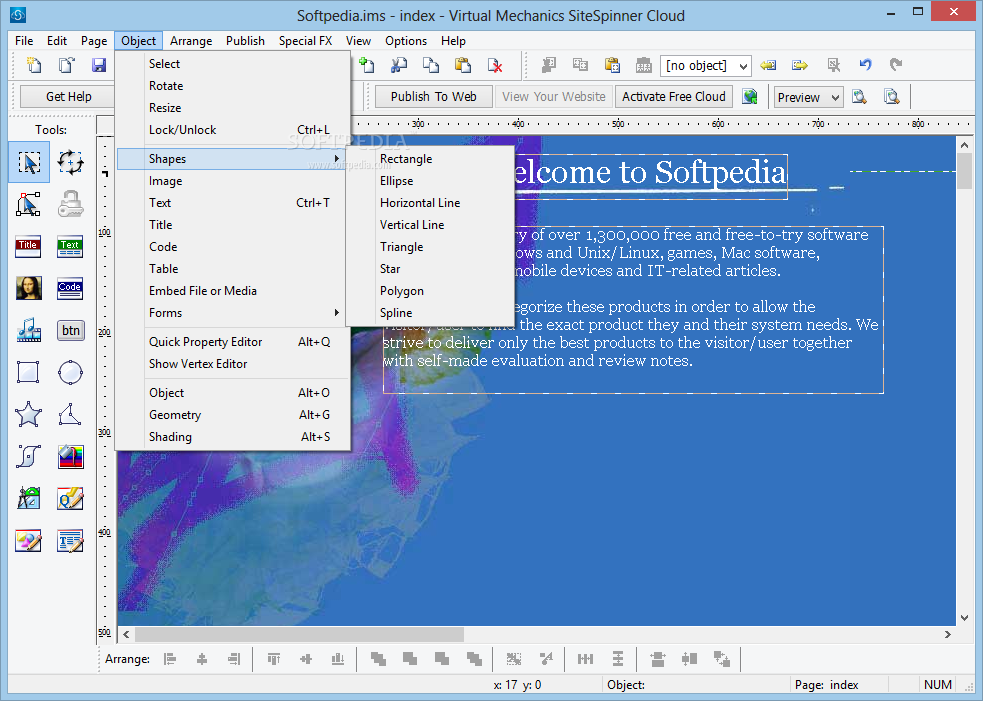Click the Get Help button
The image size is (983, 701).
click(x=68, y=97)
